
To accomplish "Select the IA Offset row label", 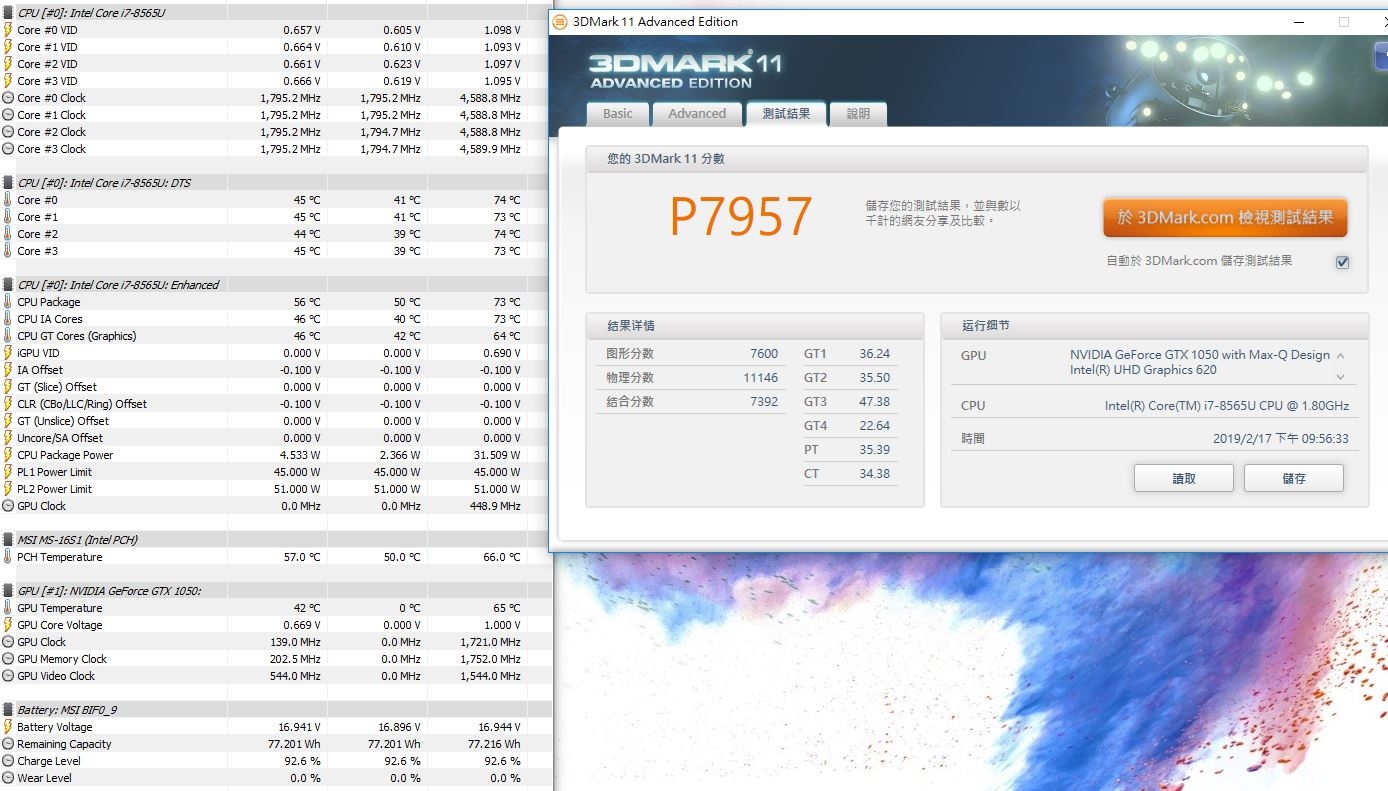I will click(x=40, y=370).
